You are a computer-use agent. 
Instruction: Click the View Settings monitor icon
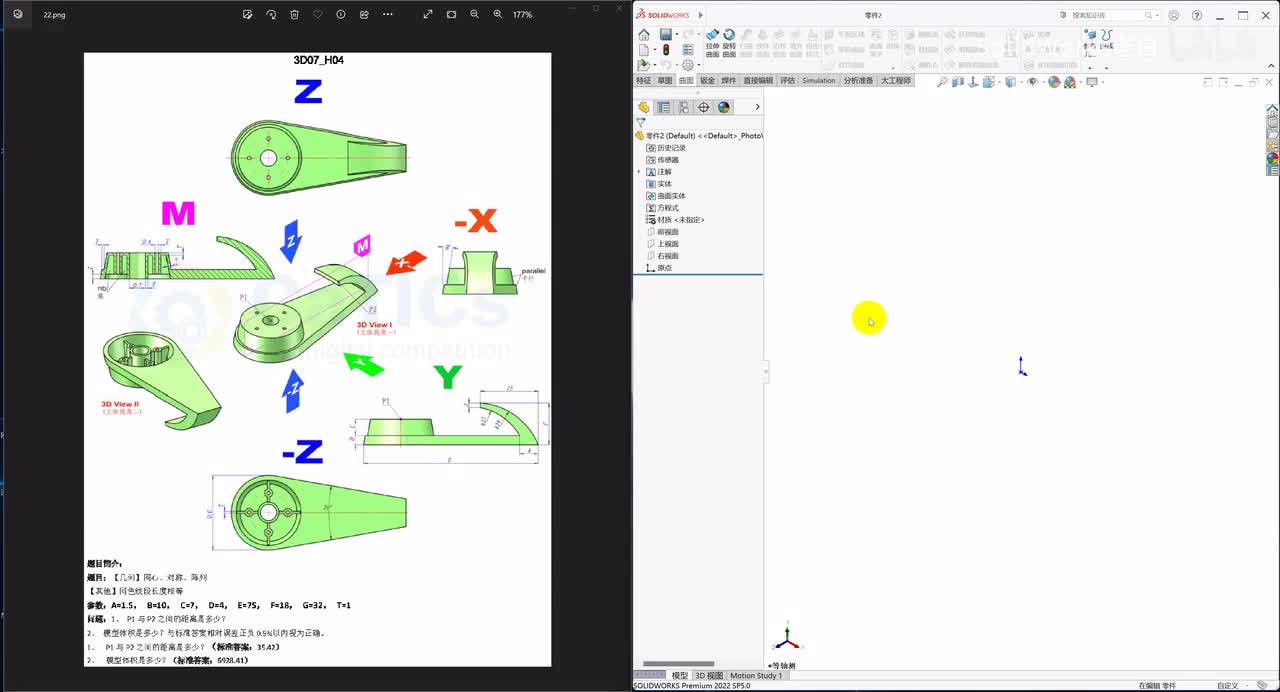[1092, 82]
